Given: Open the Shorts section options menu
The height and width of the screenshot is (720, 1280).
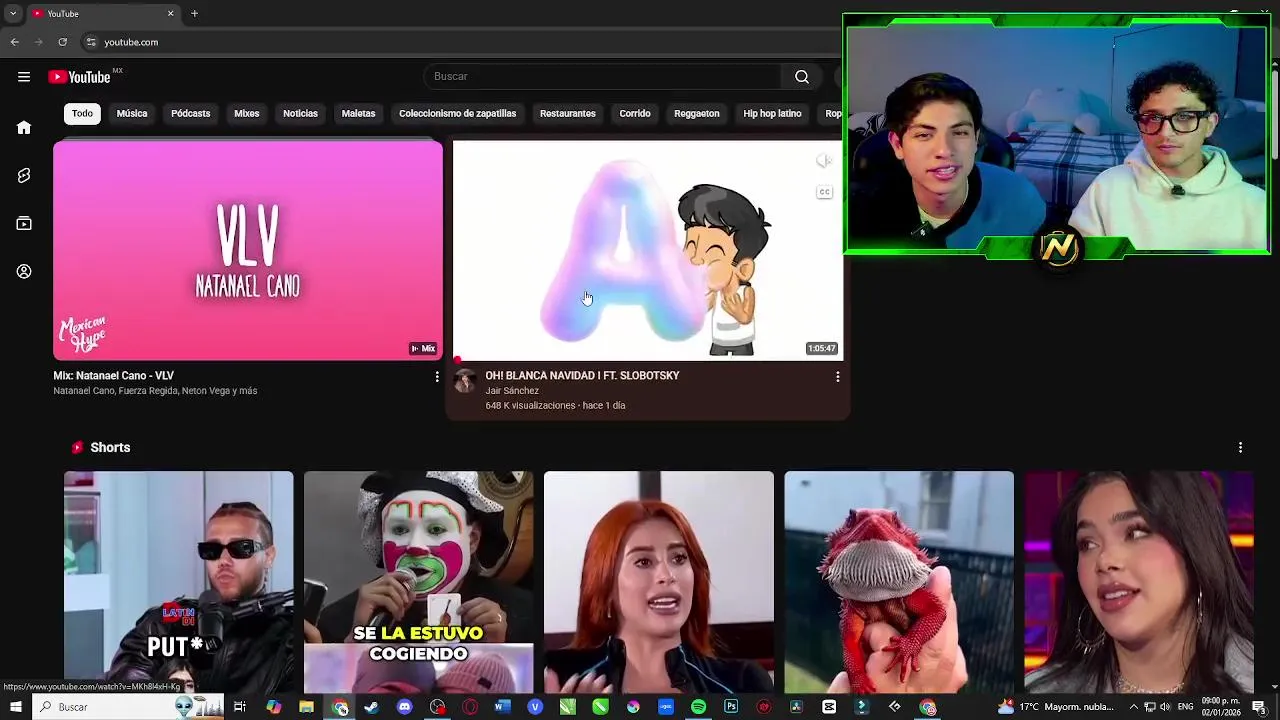Looking at the screenshot, I should coord(1240,448).
